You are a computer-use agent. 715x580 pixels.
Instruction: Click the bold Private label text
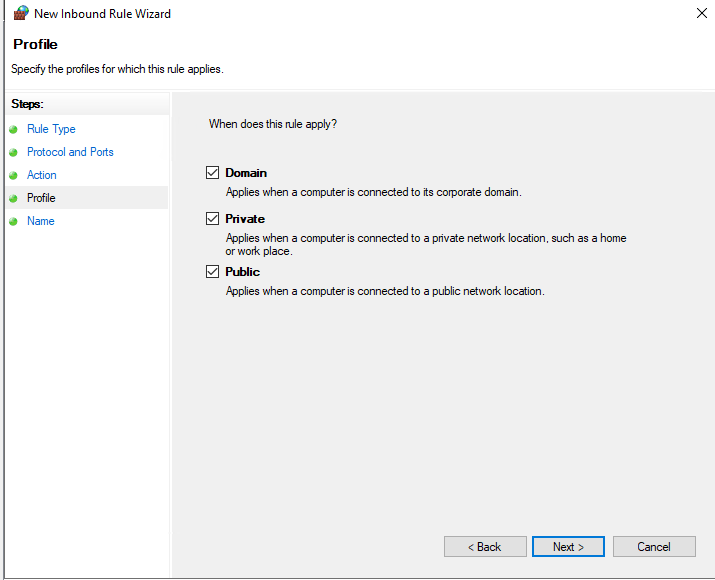pos(245,219)
